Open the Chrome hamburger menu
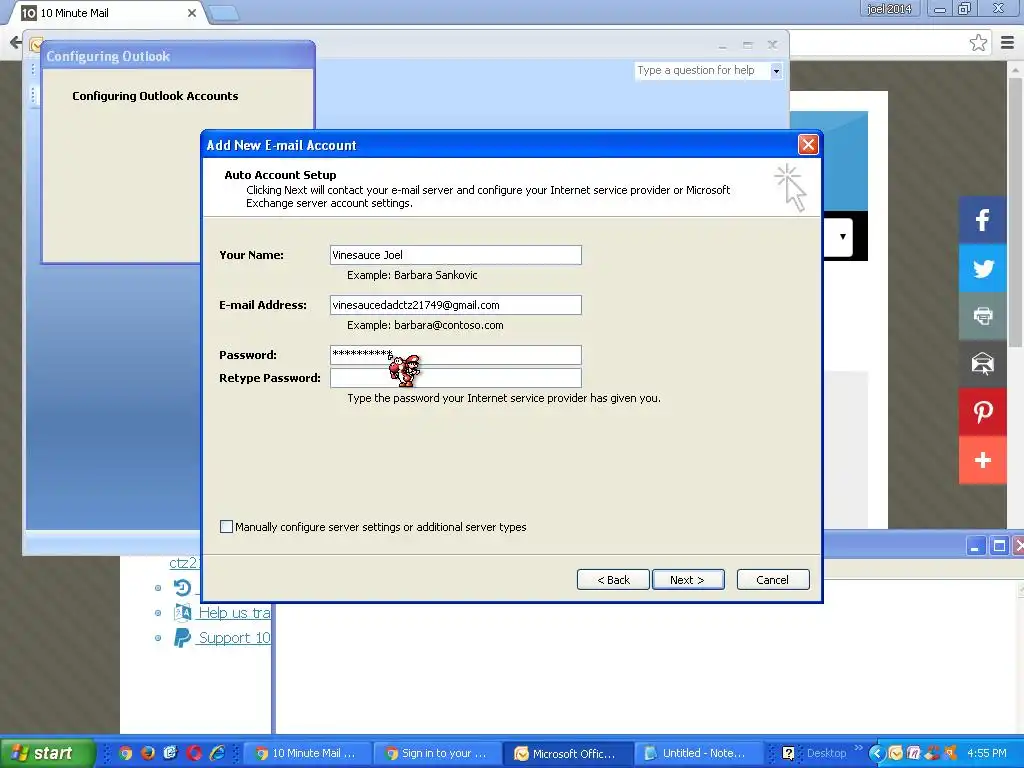Viewport: 1024px width, 768px height. 1008,43
